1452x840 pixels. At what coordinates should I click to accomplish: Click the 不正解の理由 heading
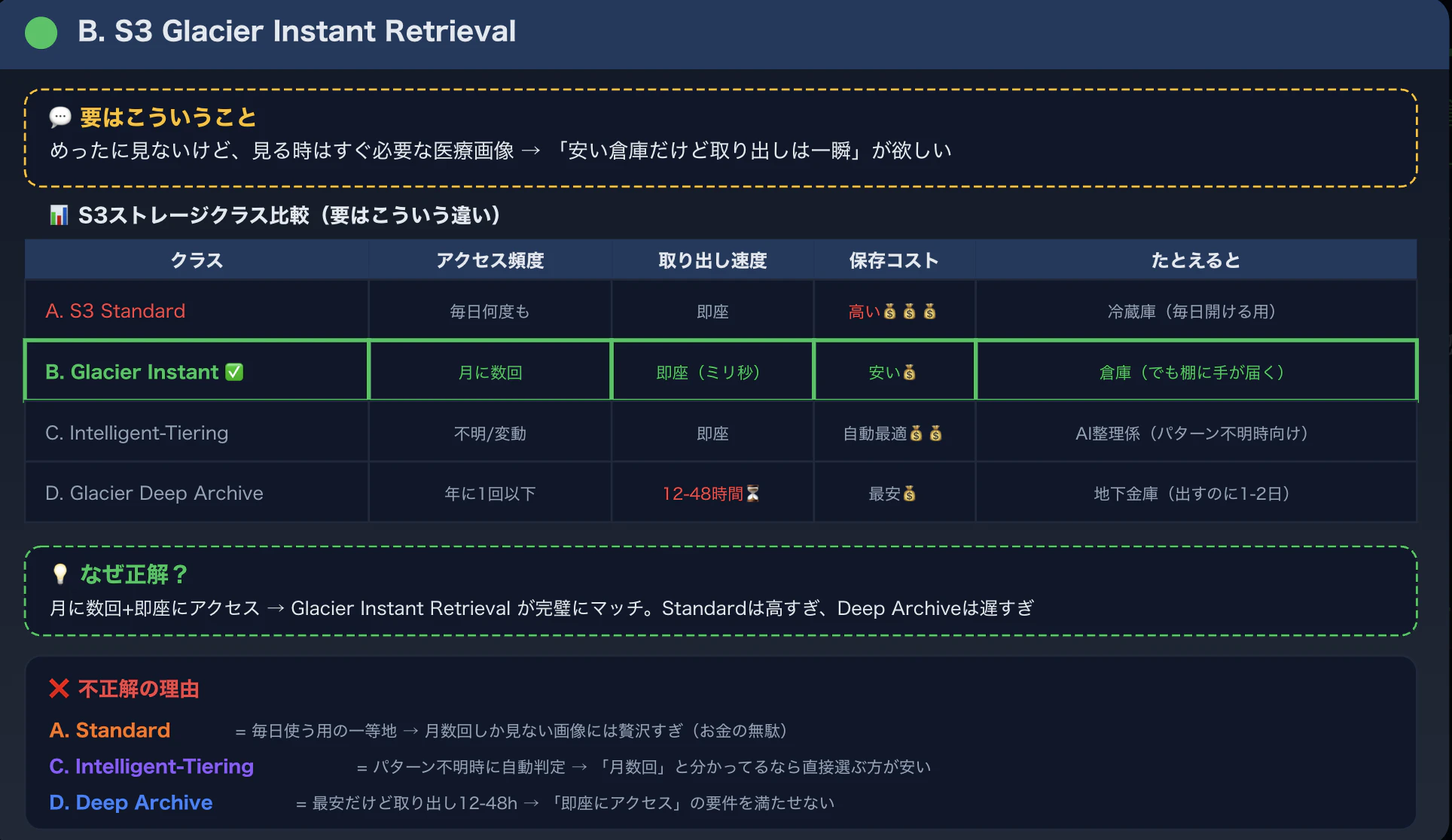point(139,689)
